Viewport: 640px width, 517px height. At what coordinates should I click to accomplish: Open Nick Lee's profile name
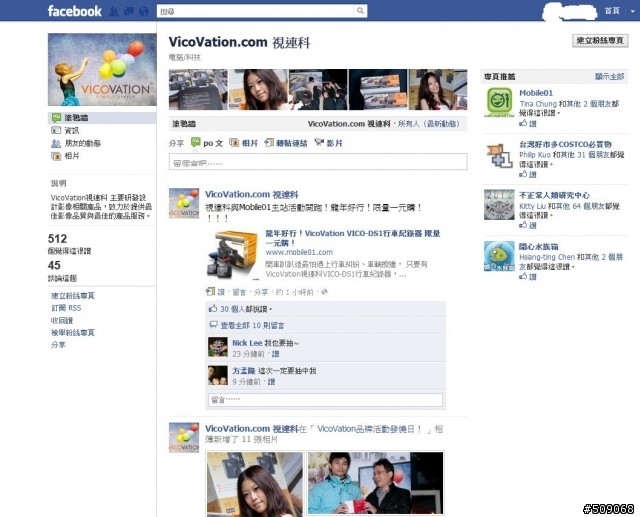[247, 343]
